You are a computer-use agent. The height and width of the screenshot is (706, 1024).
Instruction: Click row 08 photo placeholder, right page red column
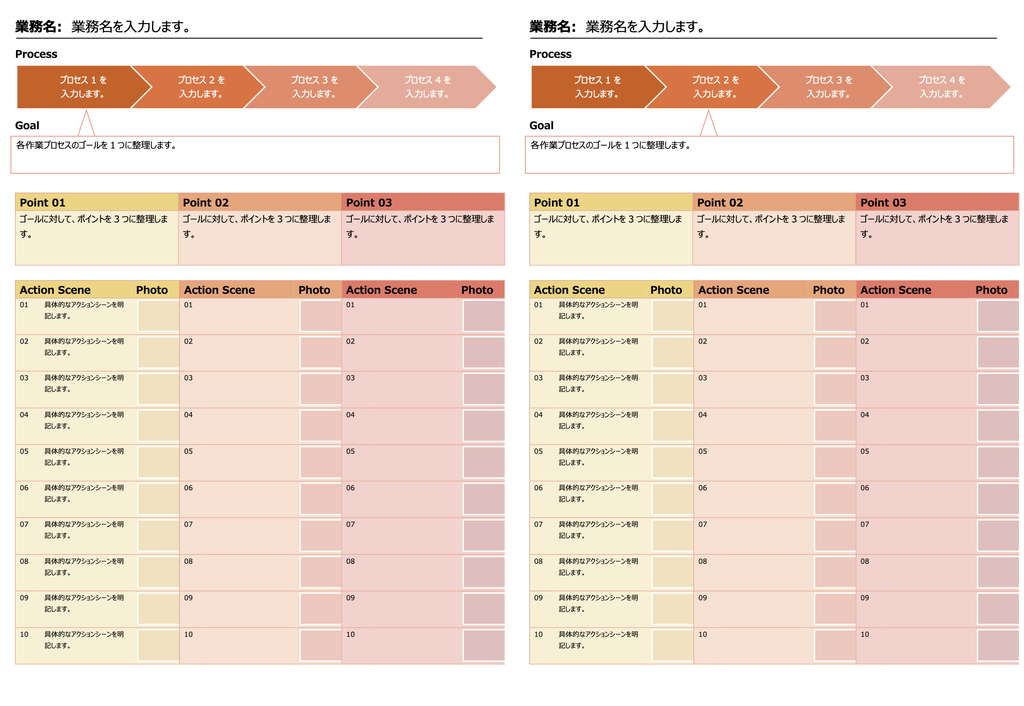[x=998, y=573]
